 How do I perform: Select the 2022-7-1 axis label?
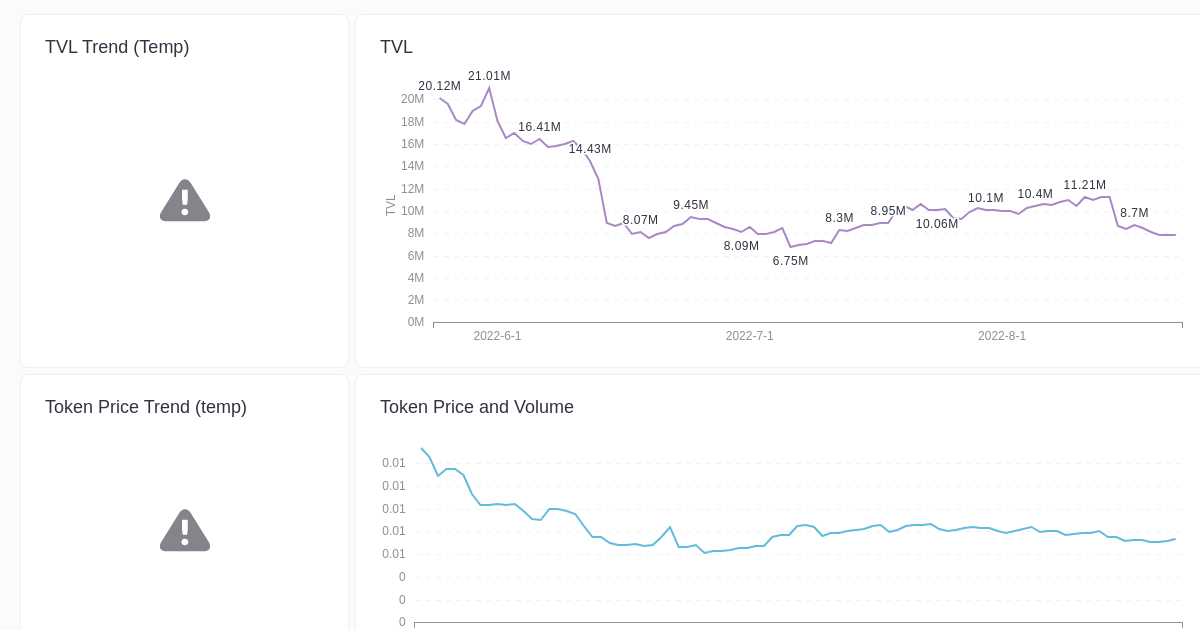point(749,336)
